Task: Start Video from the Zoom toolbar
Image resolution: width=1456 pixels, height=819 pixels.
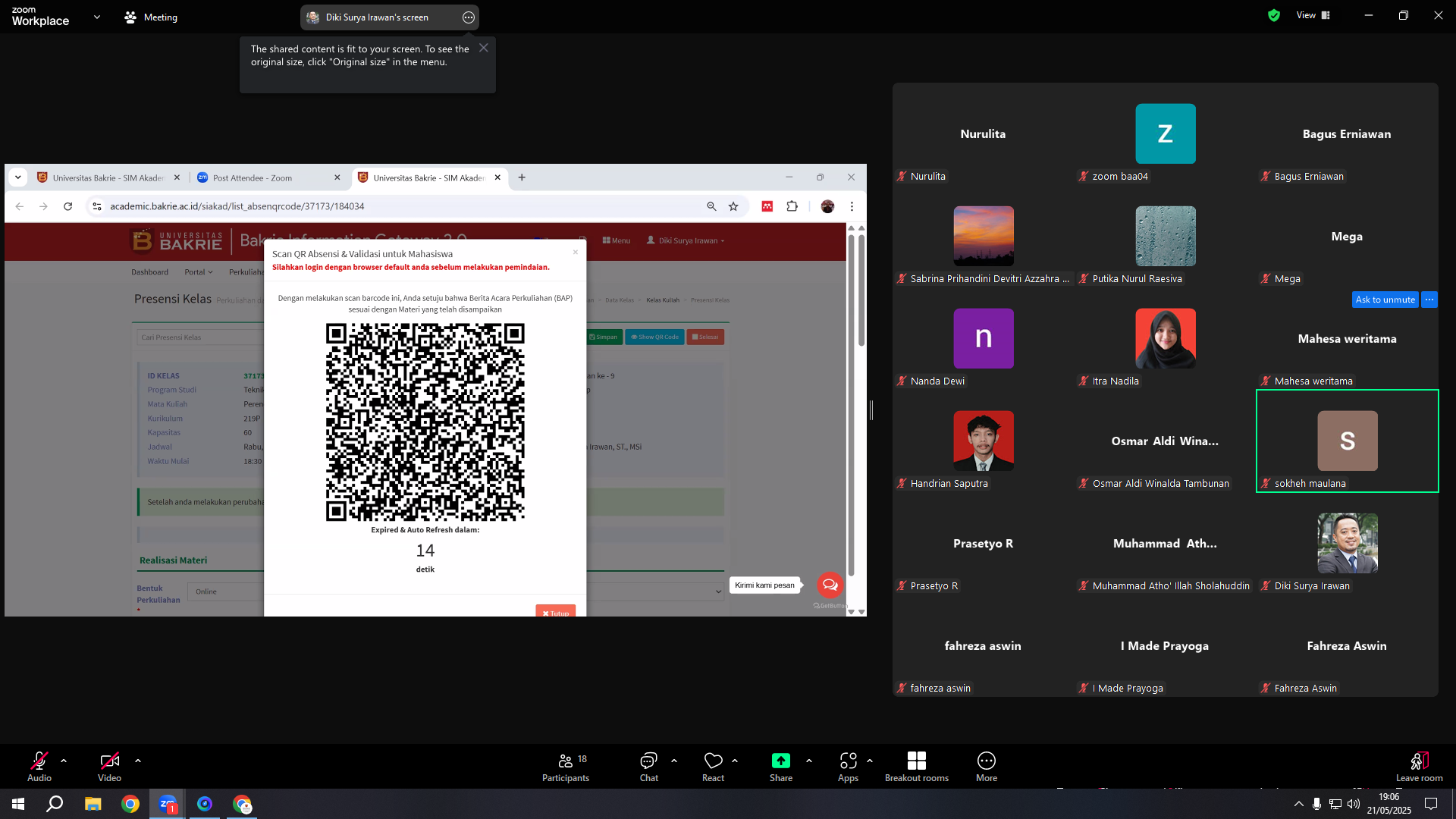Action: [109, 766]
